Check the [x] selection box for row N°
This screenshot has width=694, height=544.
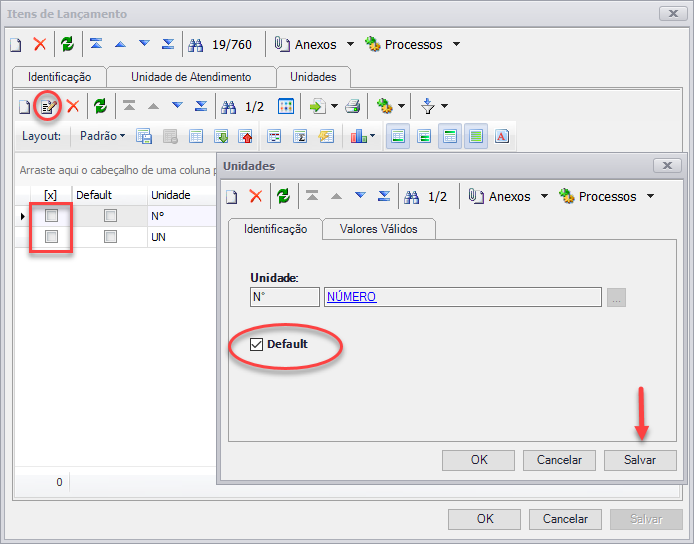(51, 216)
